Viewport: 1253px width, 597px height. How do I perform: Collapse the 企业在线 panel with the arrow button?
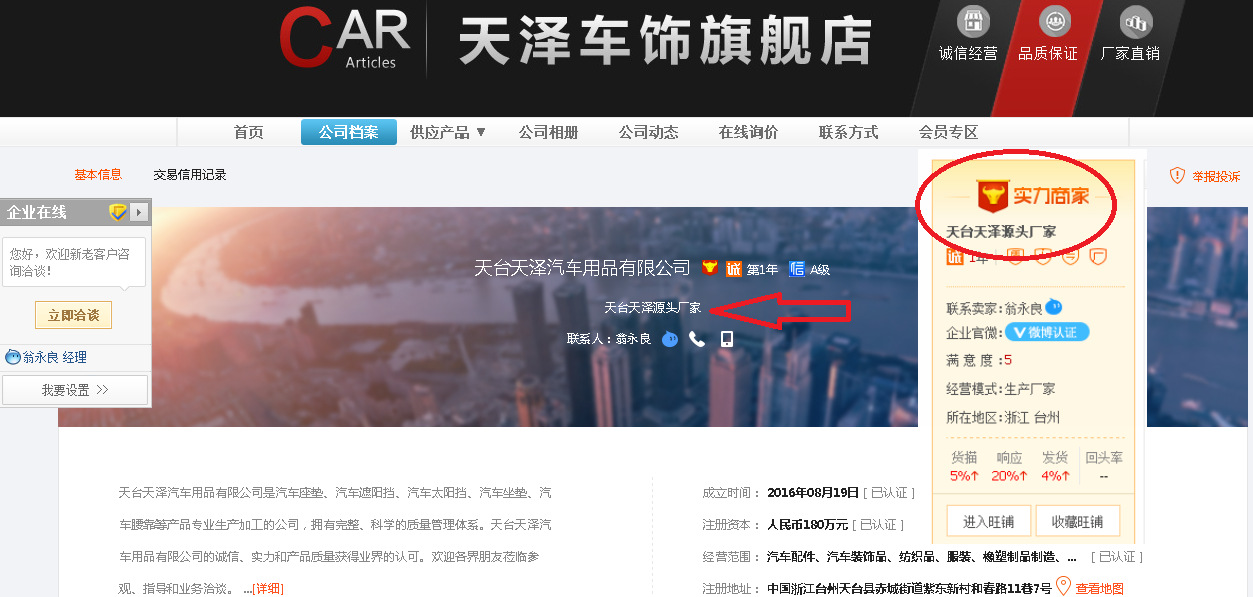[139, 212]
